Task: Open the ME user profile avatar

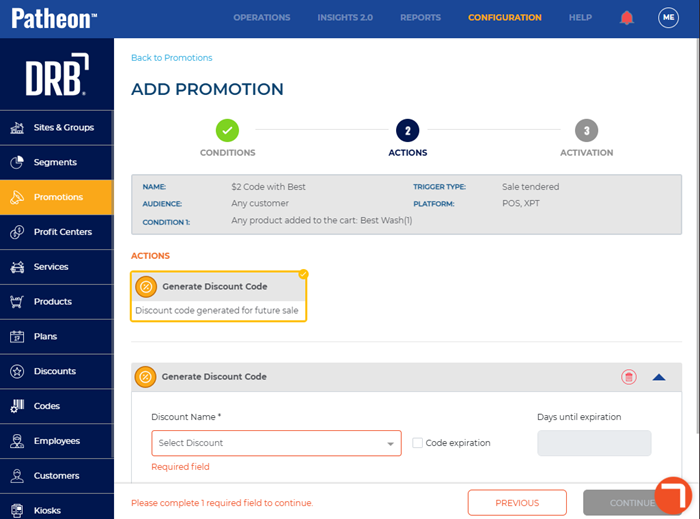Action: [x=668, y=17]
